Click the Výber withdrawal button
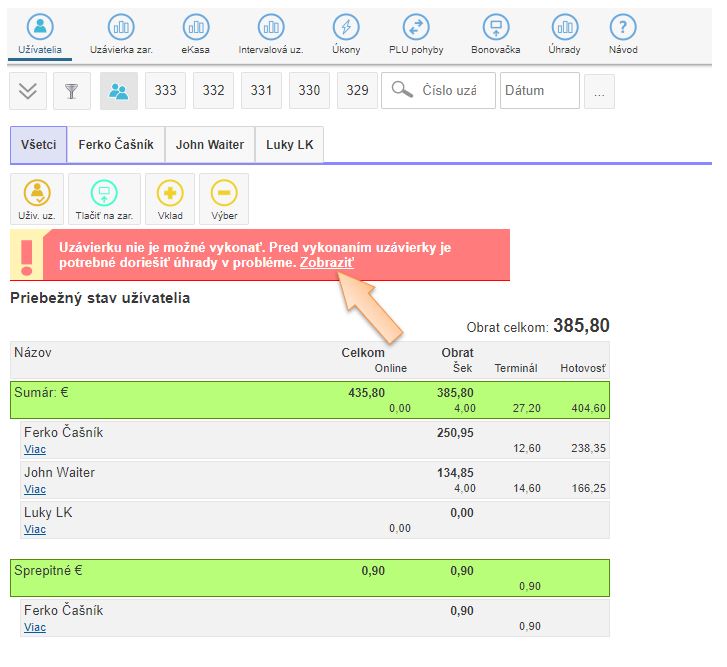 224,199
